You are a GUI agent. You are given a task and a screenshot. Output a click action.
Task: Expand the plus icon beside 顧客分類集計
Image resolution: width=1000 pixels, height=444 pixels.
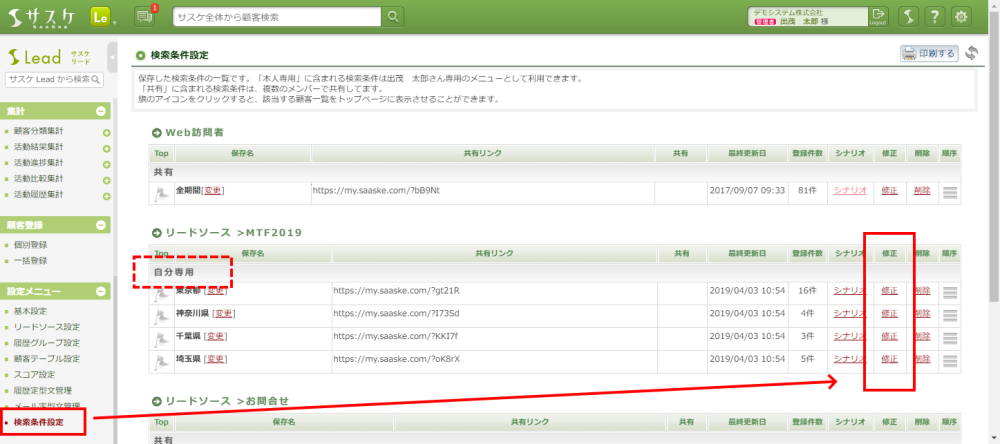(x=106, y=132)
